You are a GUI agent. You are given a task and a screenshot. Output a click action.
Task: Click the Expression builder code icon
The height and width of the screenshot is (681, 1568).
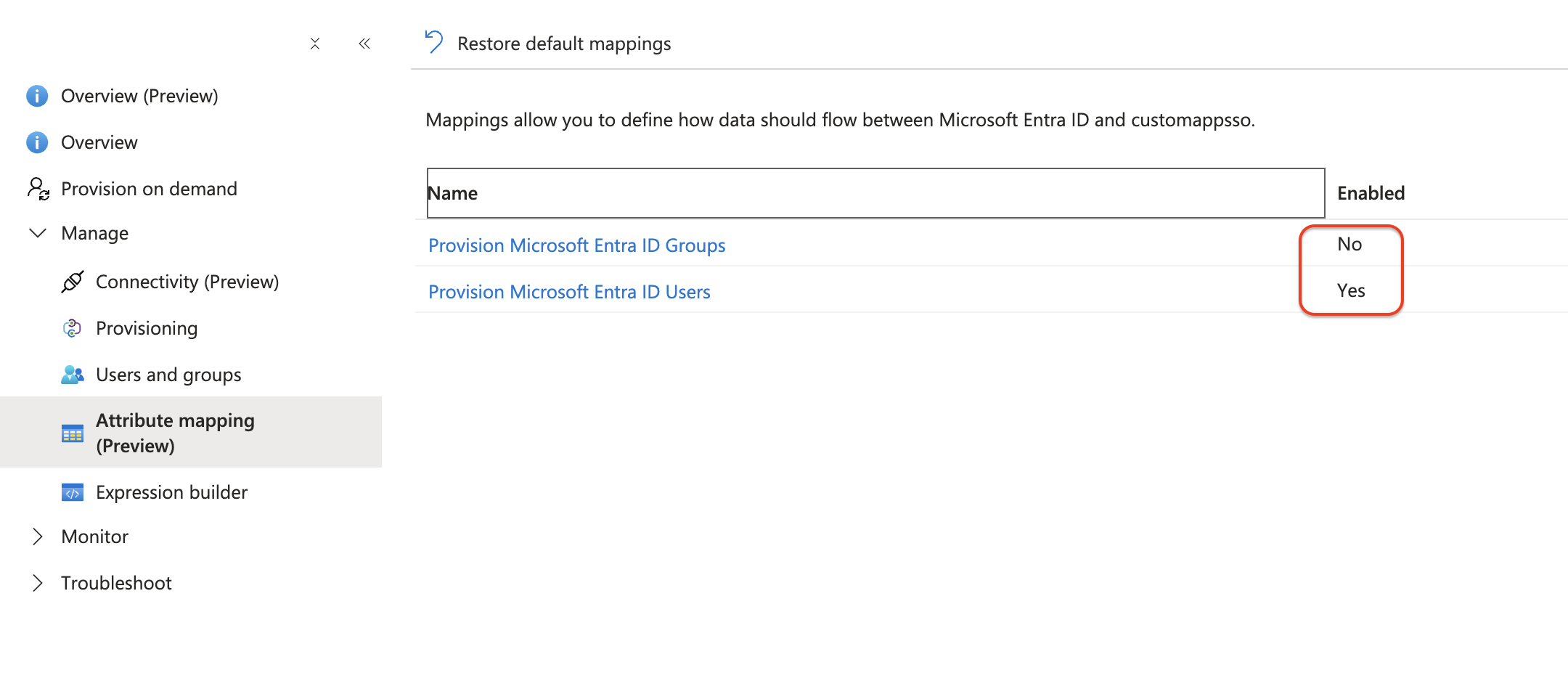pos(73,492)
